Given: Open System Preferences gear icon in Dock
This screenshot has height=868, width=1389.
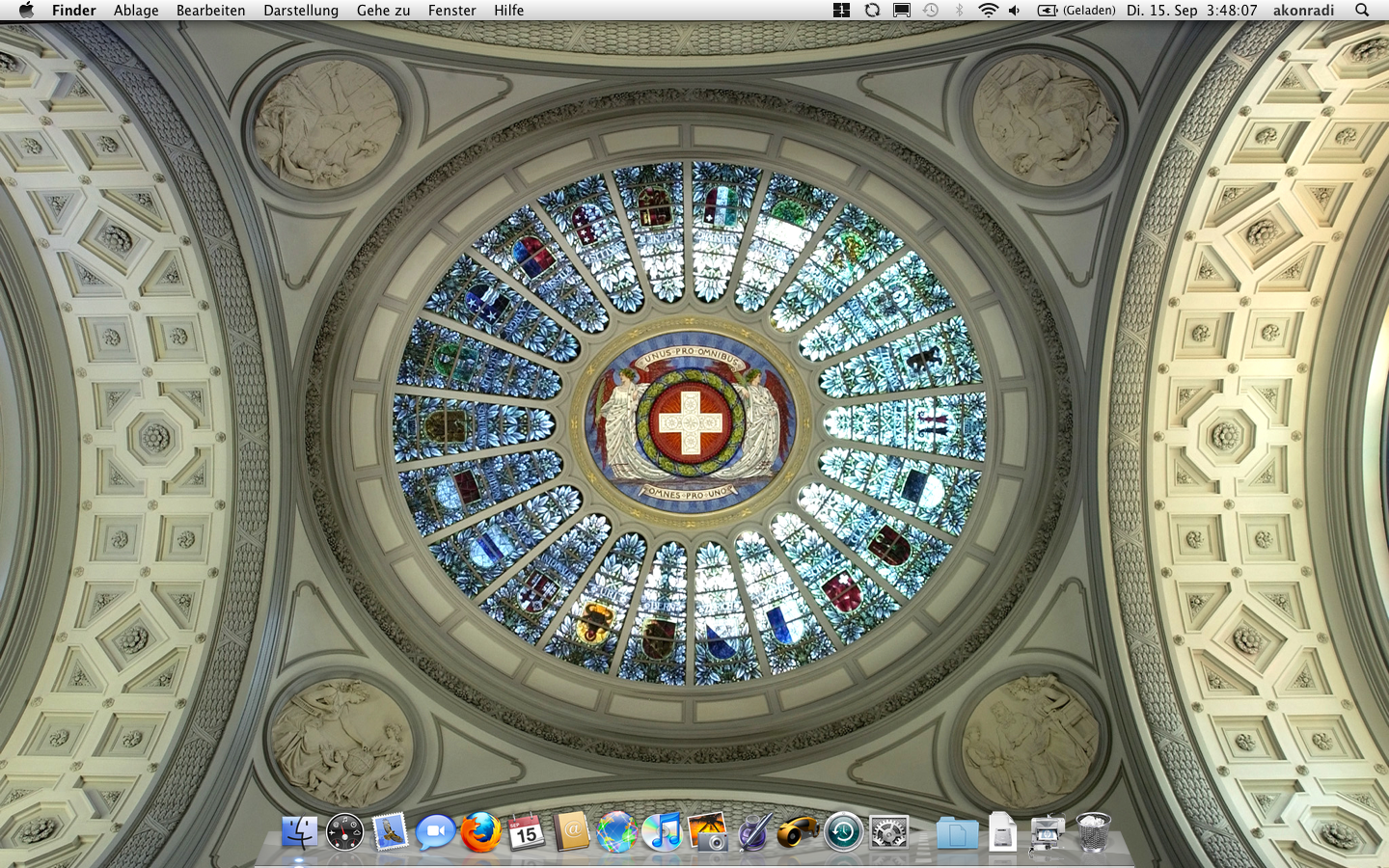Looking at the screenshot, I should pyautogui.click(x=888, y=831).
